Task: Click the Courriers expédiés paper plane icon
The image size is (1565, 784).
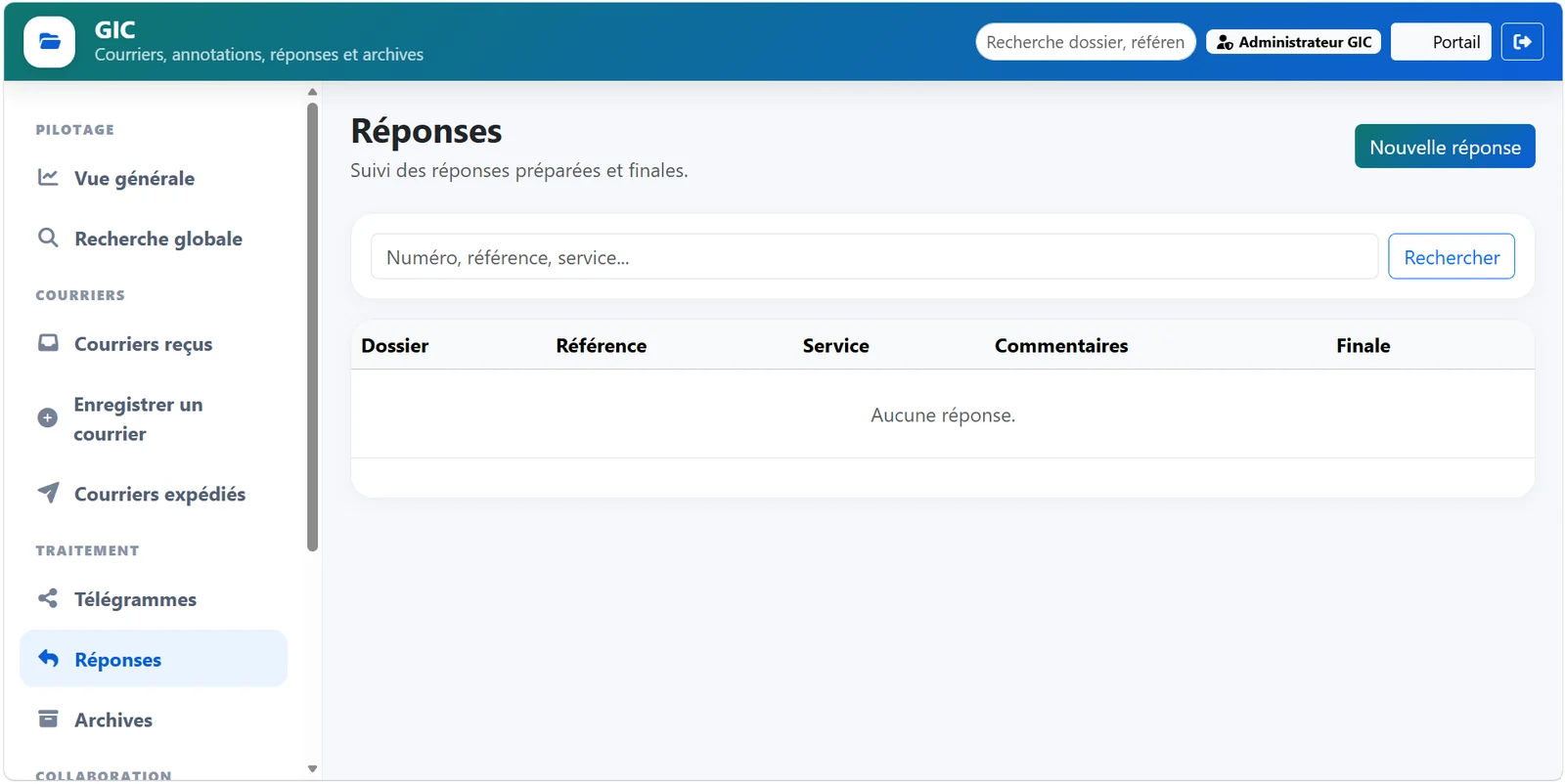Action: [x=48, y=493]
